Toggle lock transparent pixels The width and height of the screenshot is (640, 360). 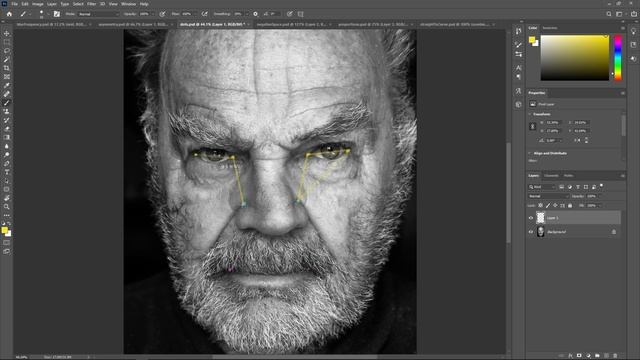(540, 206)
